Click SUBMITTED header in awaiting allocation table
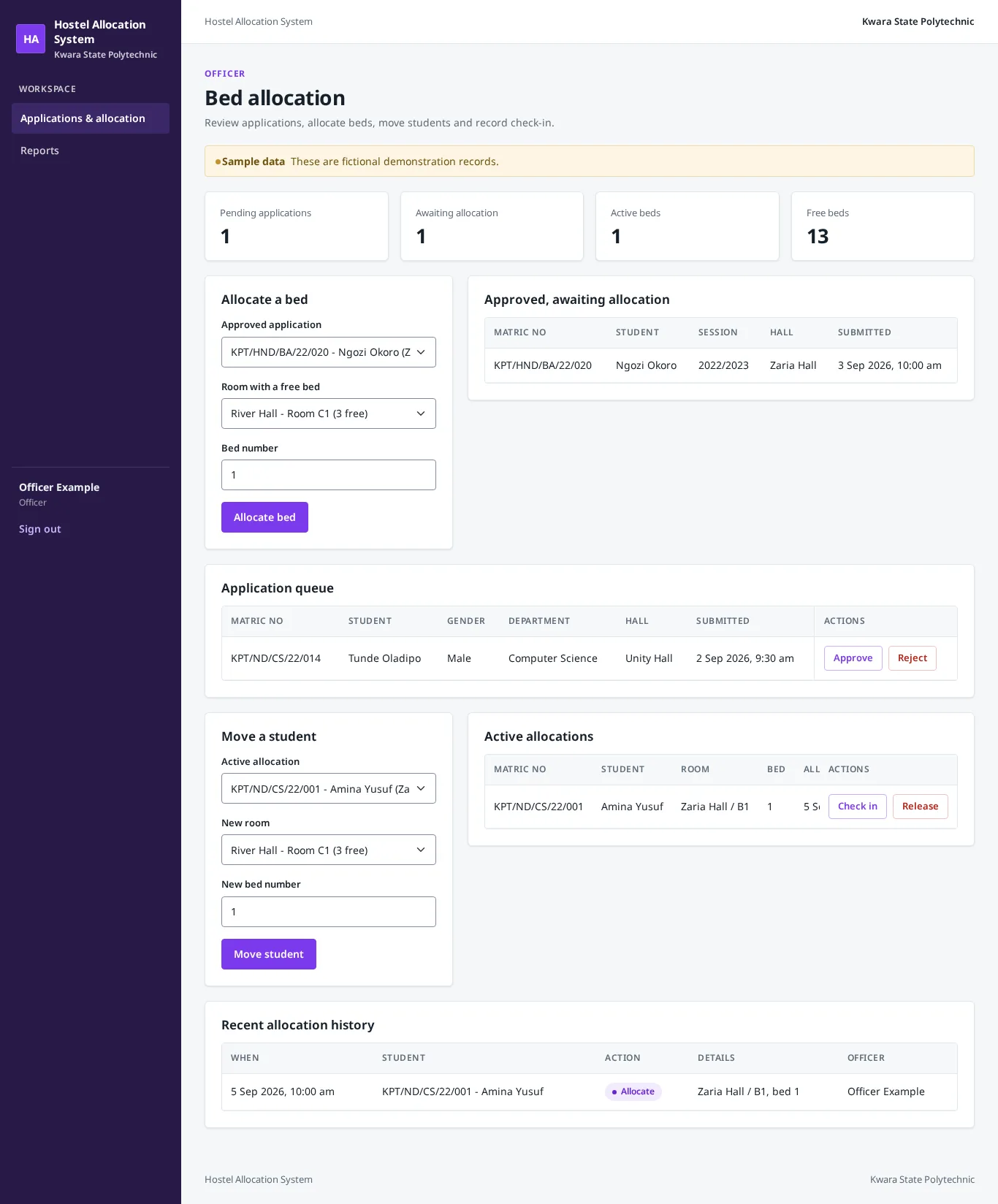This screenshot has width=998, height=1204. pyautogui.click(x=864, y=332)
